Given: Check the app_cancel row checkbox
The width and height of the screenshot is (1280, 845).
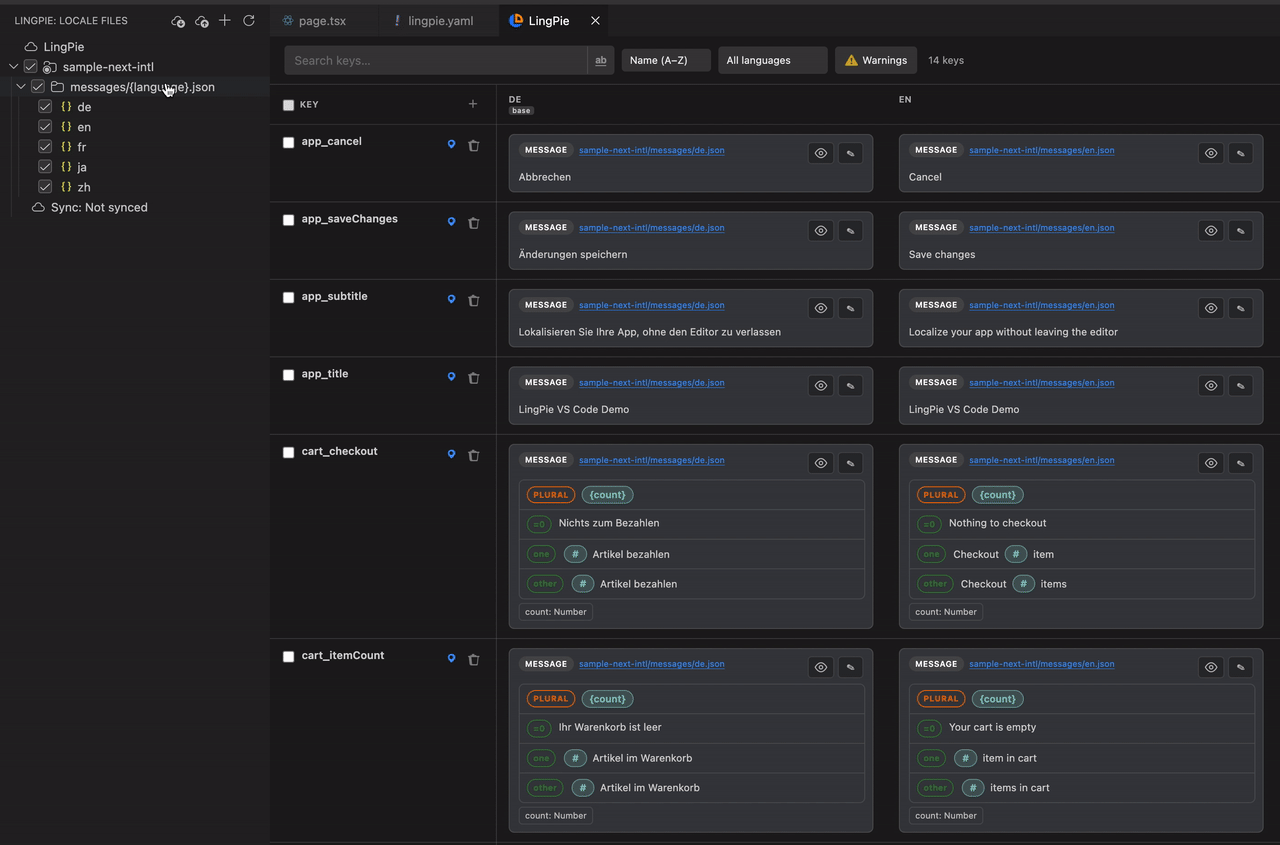Looking at the screenshot, I should (x=289, y=143).
